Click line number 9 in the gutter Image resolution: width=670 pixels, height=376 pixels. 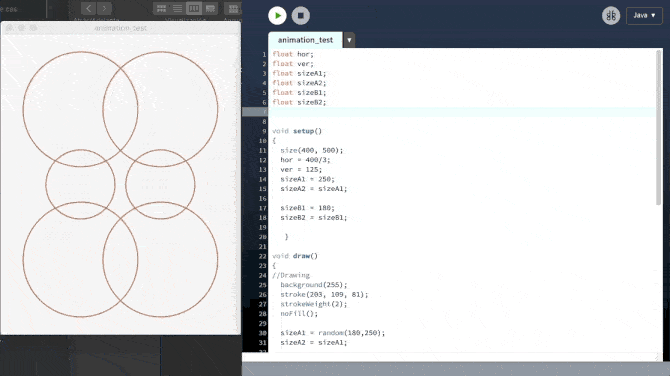point(264,131)
